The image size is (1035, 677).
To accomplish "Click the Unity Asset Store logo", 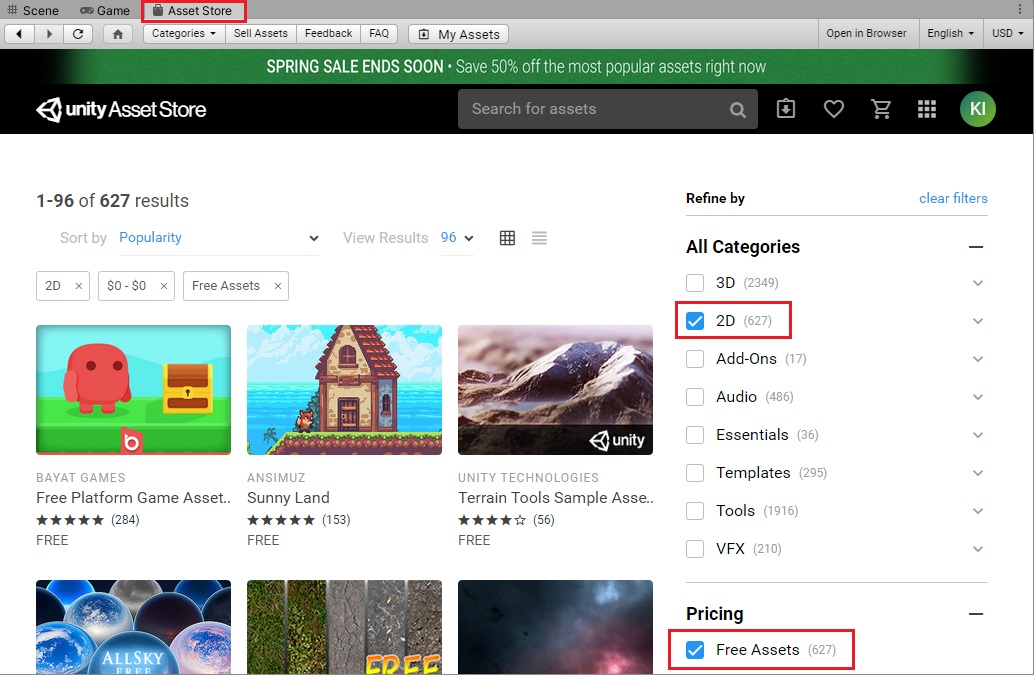I will (x=121, y=110).
